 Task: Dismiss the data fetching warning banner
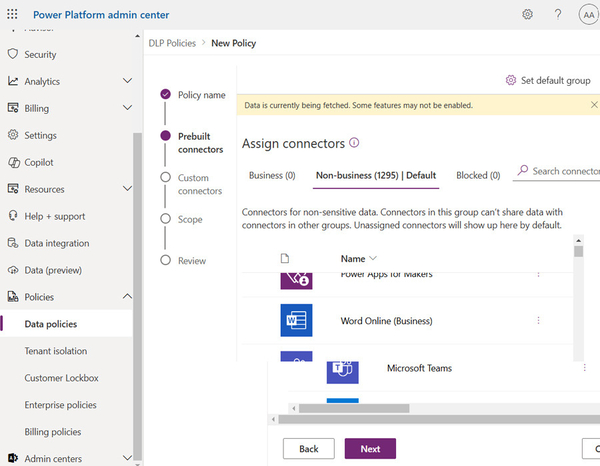pyautogui.click(x=594, y=105)
